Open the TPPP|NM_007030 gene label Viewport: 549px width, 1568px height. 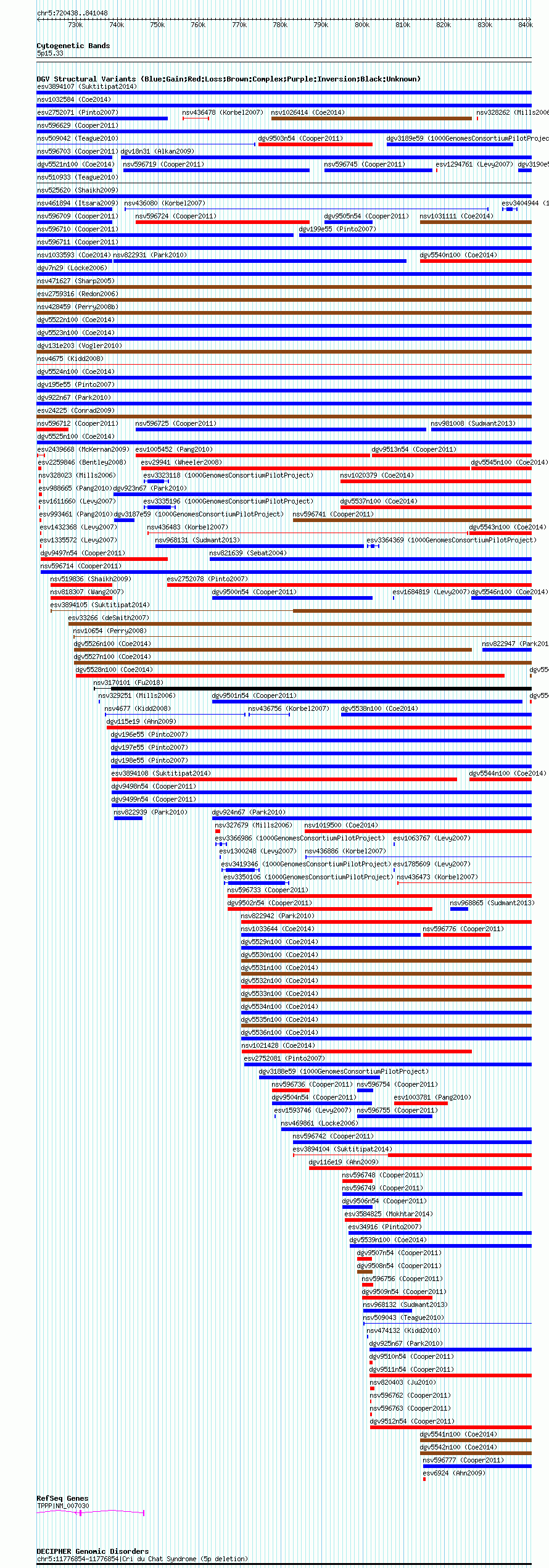point(63,1506)
